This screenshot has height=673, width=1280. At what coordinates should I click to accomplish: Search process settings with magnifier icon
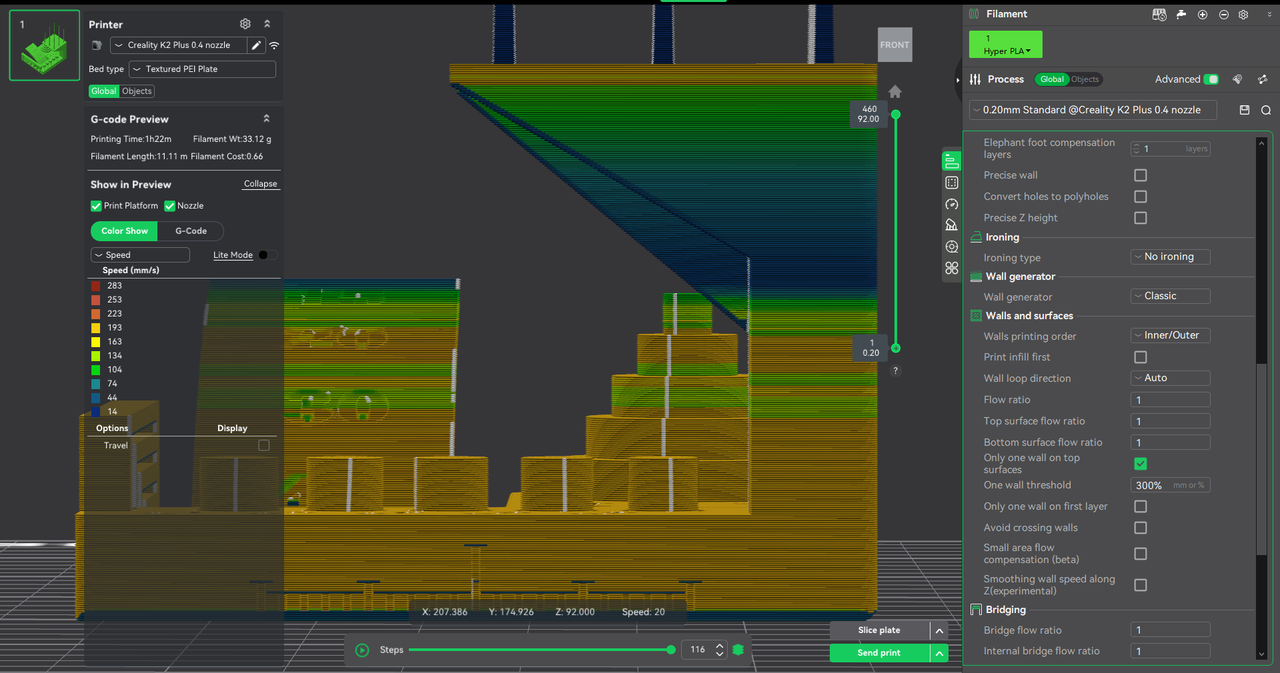pyautogui.click(x=1265, y=110)
